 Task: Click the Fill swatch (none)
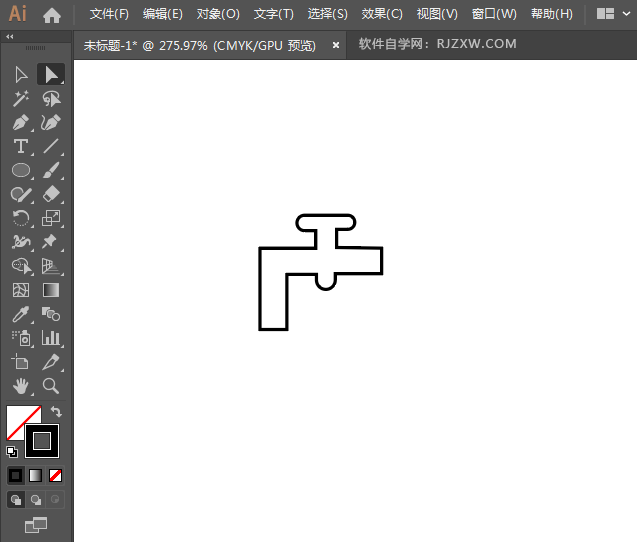coord(16,416)
